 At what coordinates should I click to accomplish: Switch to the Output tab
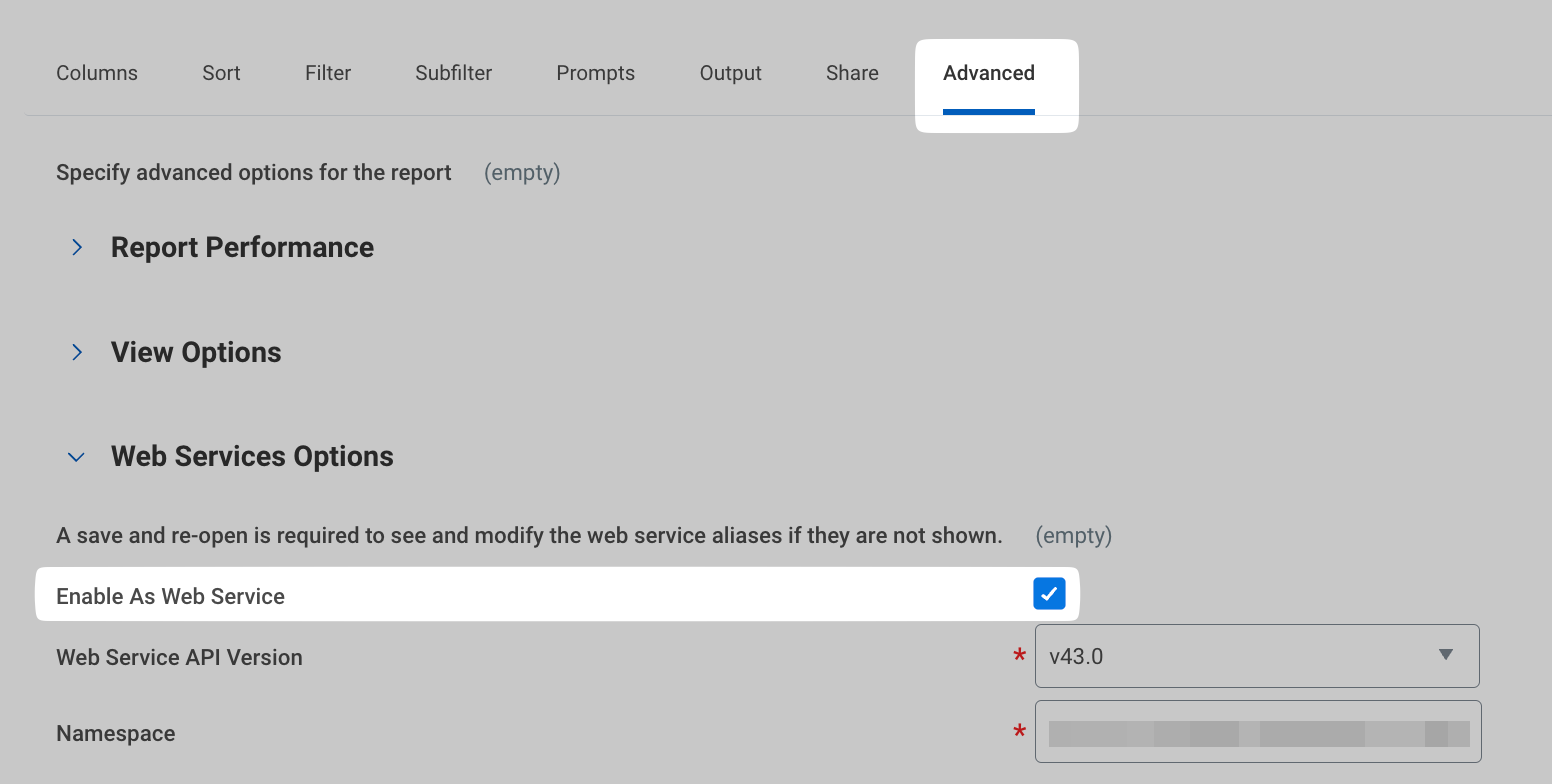[730, 73]
